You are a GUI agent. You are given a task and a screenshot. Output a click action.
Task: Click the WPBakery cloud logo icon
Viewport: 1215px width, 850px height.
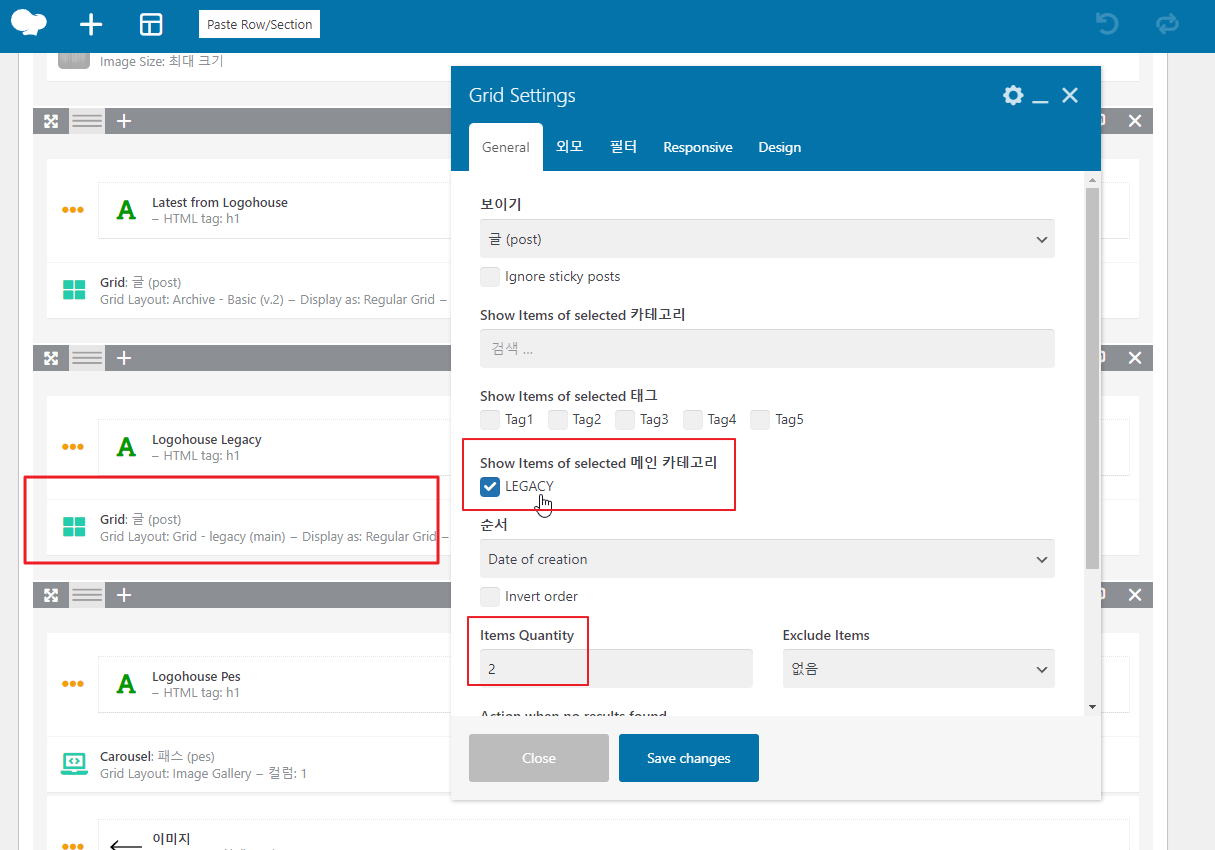pos(30,23)
